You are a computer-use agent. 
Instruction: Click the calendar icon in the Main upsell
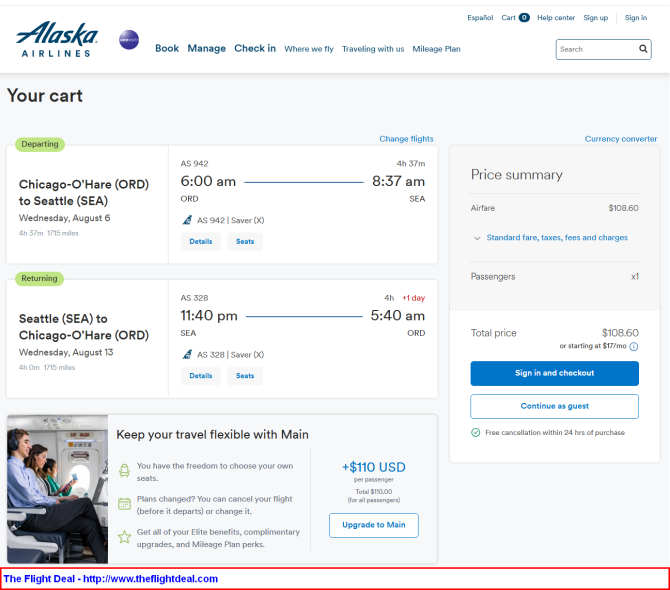(124, 504)
